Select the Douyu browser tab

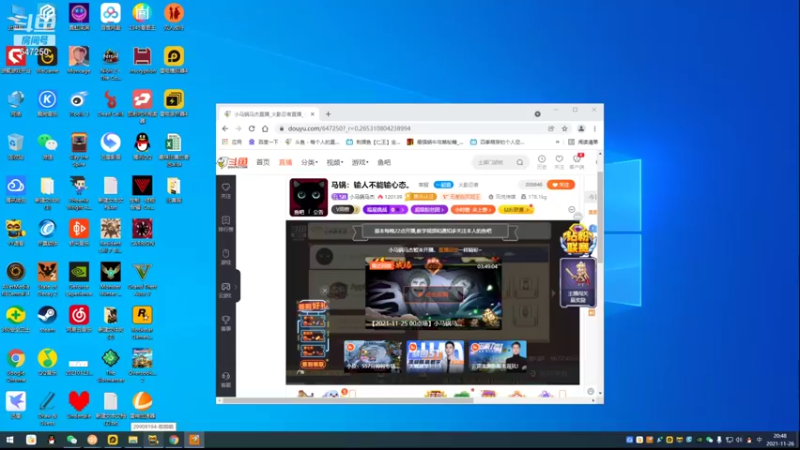coord(269,114)
